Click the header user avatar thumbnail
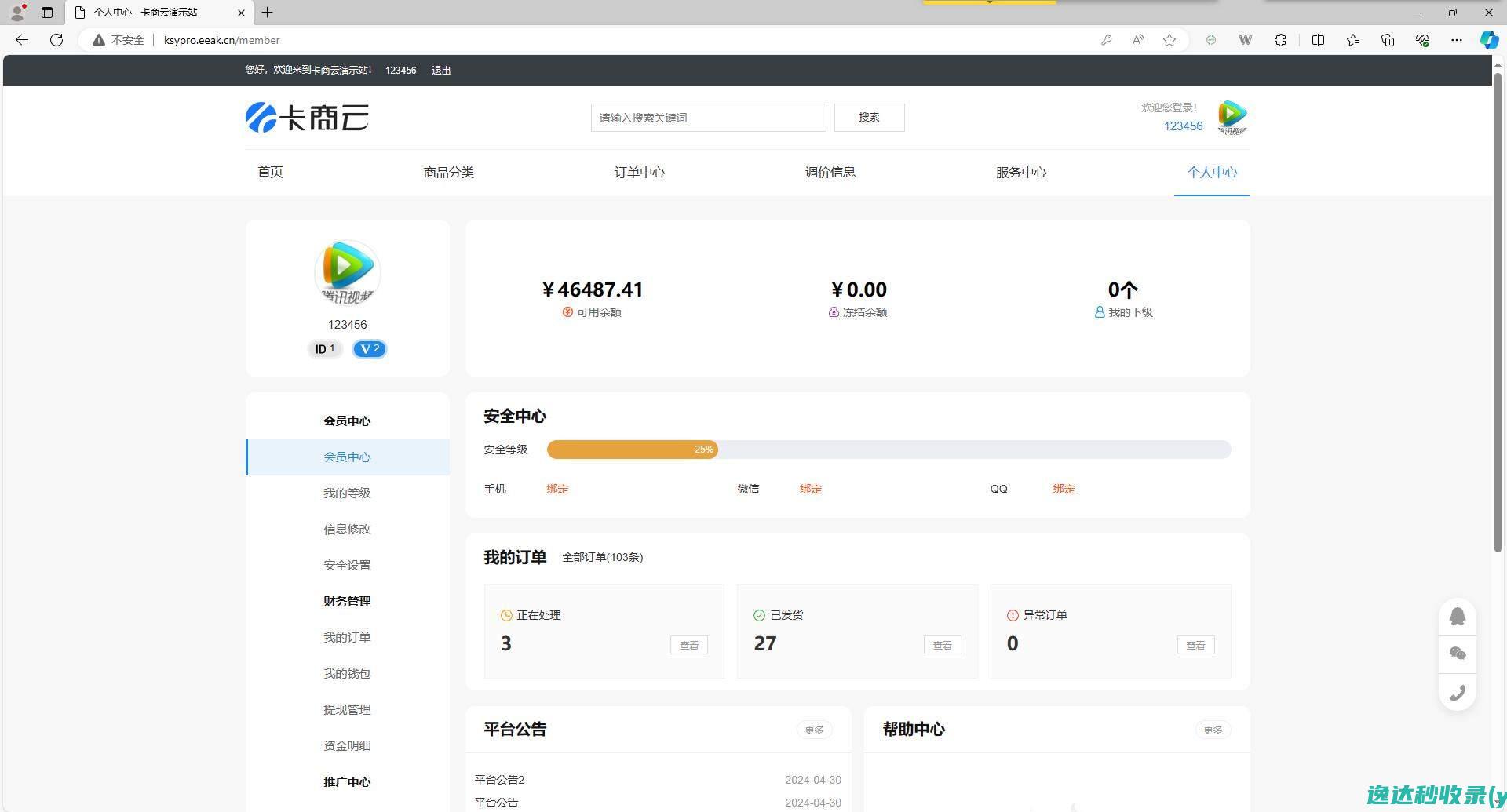 [x=1232, y=118]
